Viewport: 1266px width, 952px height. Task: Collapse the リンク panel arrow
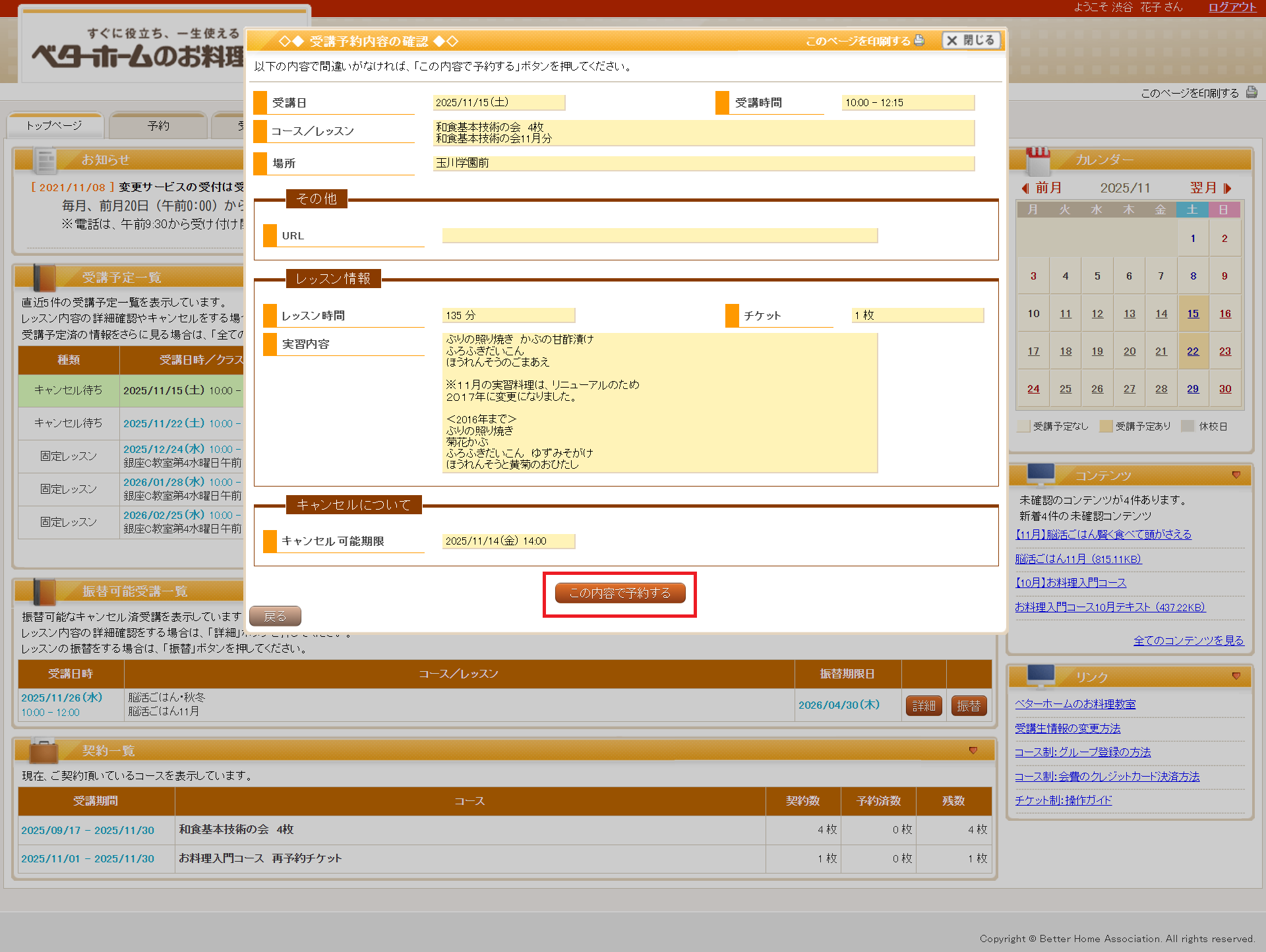coord(1236,676)
